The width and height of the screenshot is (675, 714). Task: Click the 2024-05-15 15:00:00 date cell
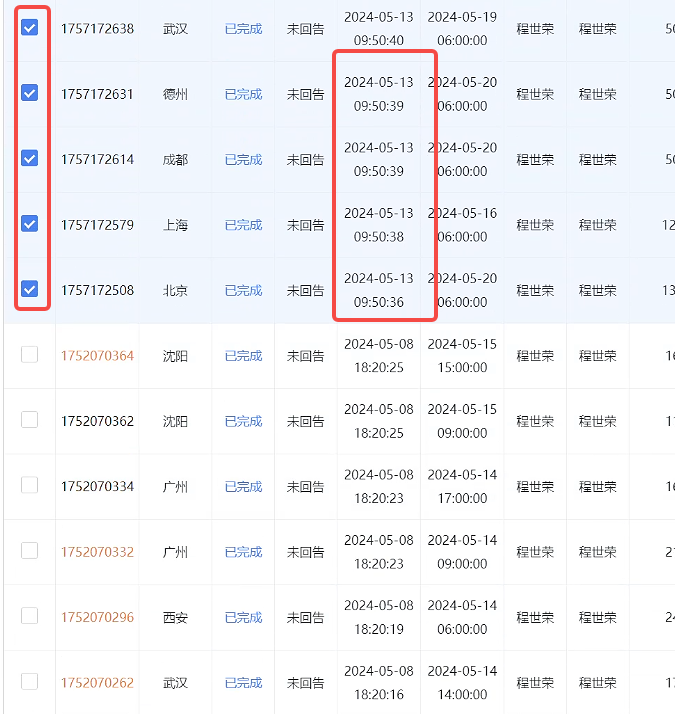(462, 356)
